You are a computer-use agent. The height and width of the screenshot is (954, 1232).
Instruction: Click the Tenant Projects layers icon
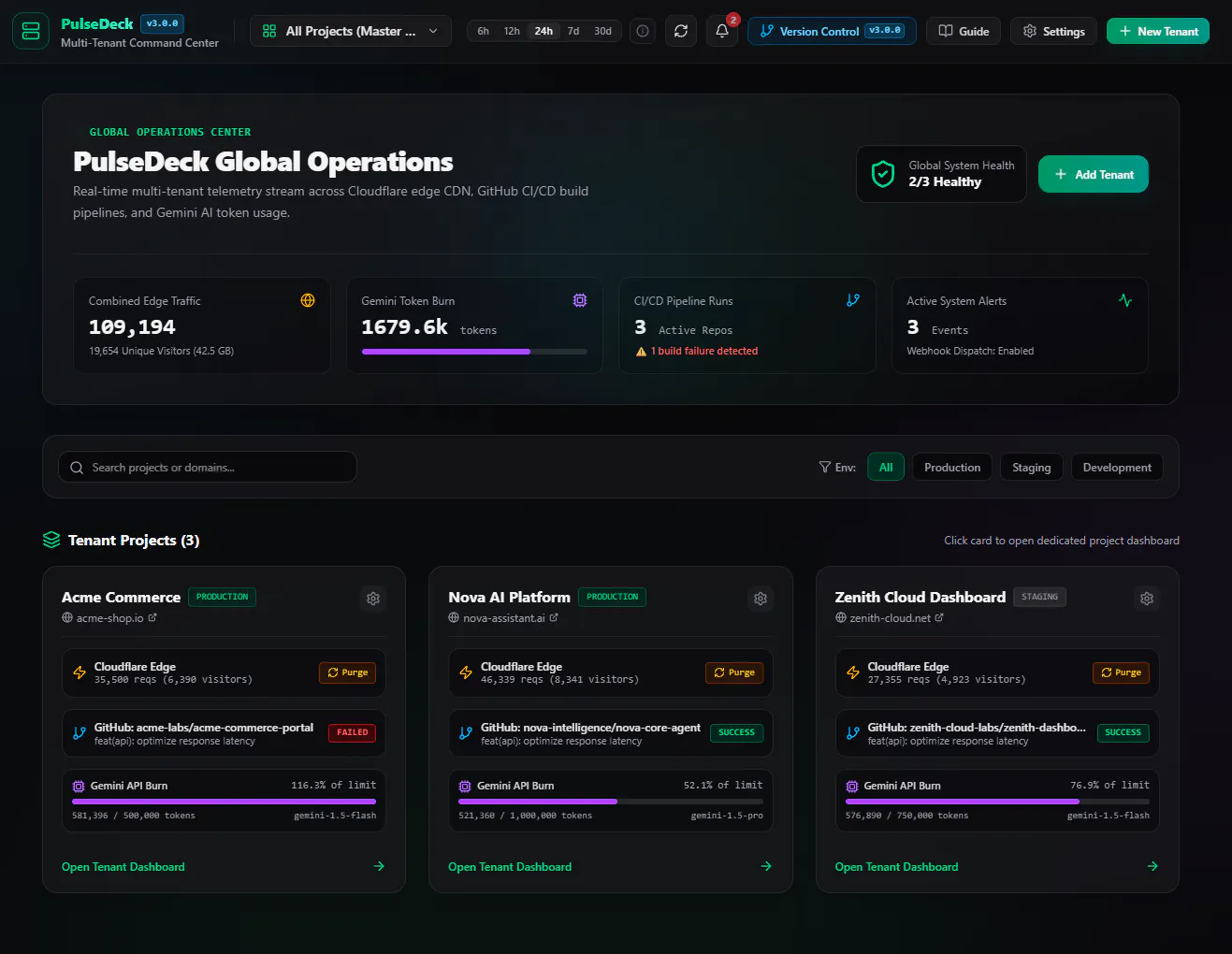[x=51, y=540]
